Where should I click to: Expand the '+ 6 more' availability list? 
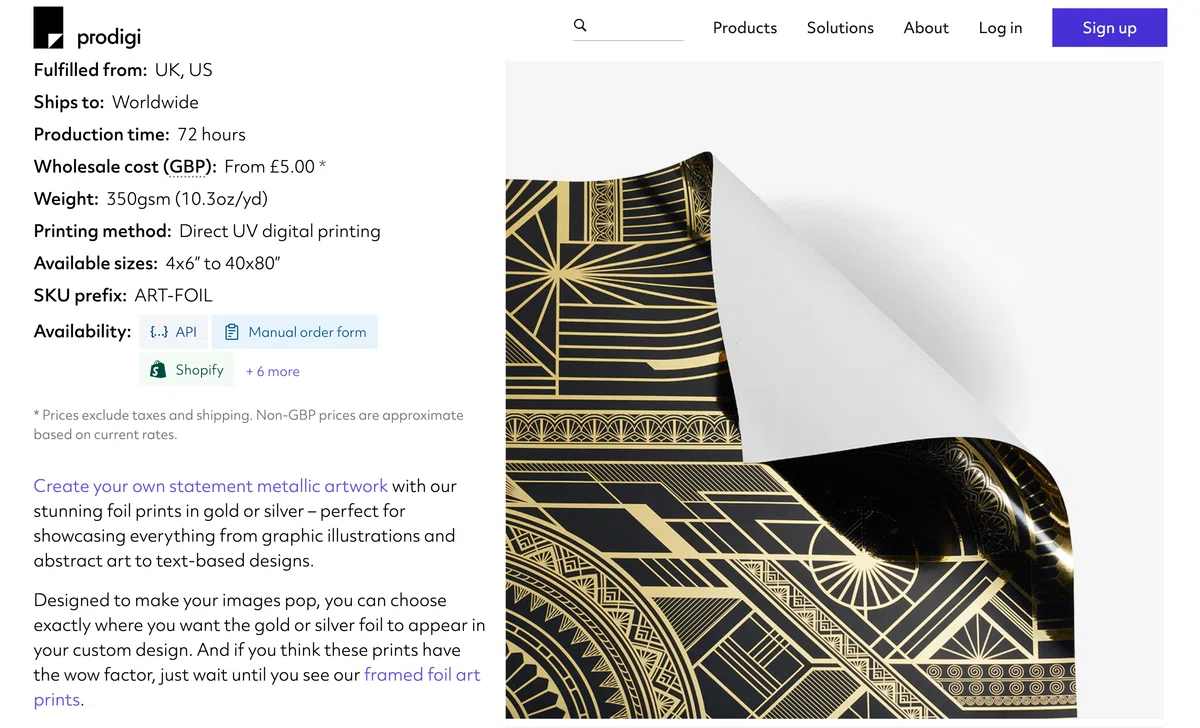273,371
